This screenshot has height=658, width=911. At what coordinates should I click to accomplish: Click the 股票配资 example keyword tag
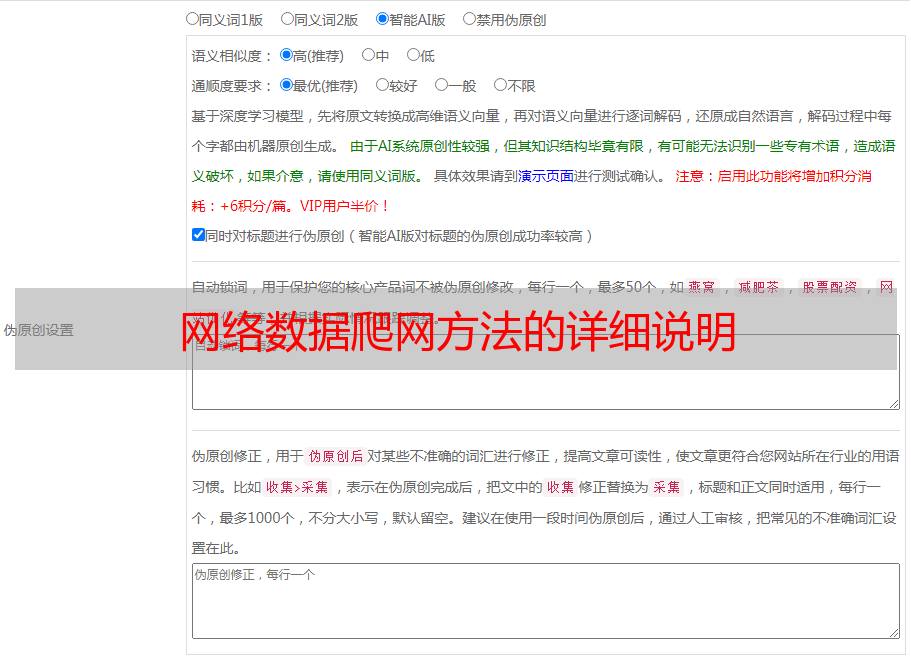pos(830,287)
